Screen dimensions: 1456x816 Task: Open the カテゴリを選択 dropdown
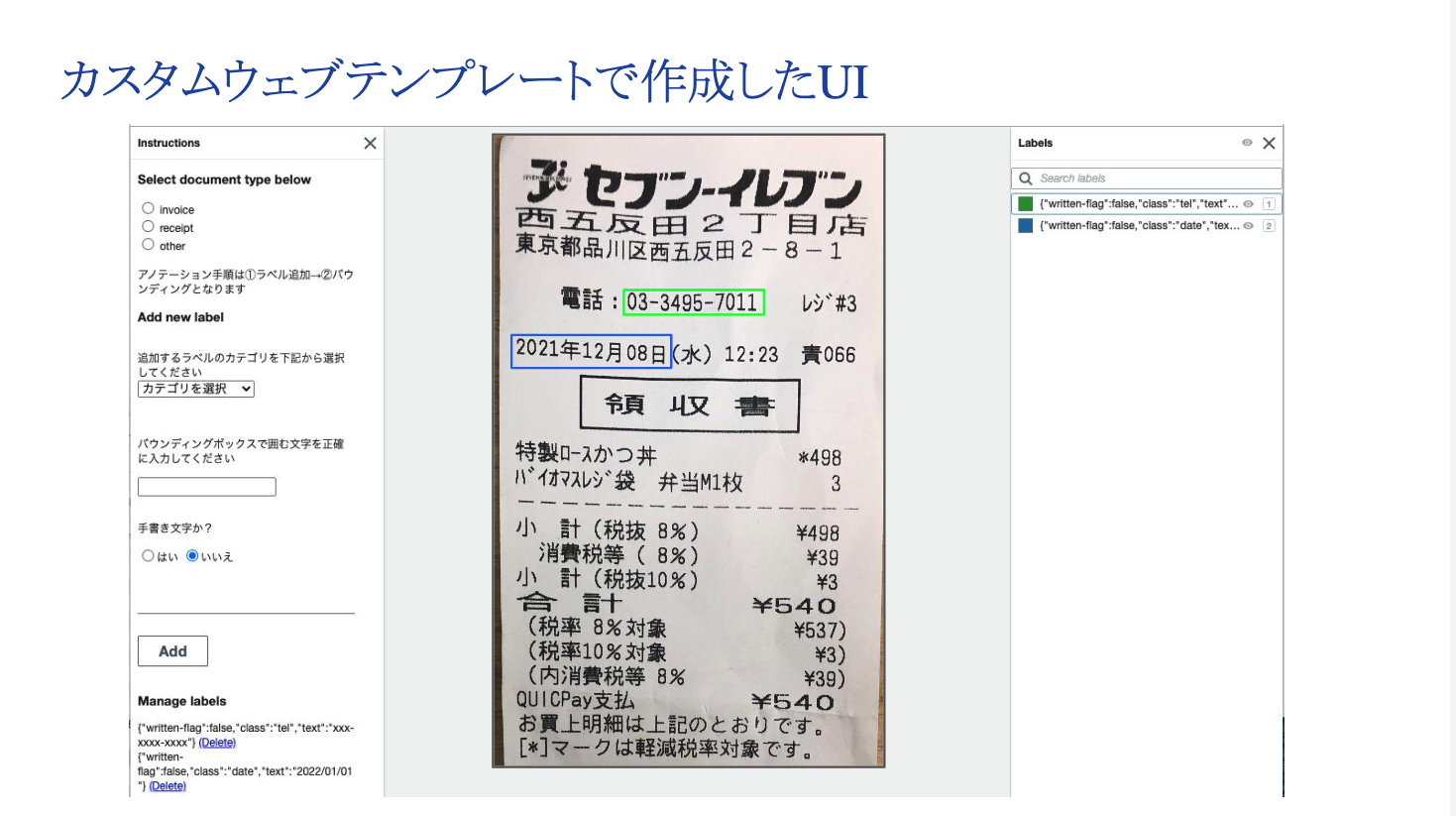[196, 389]
